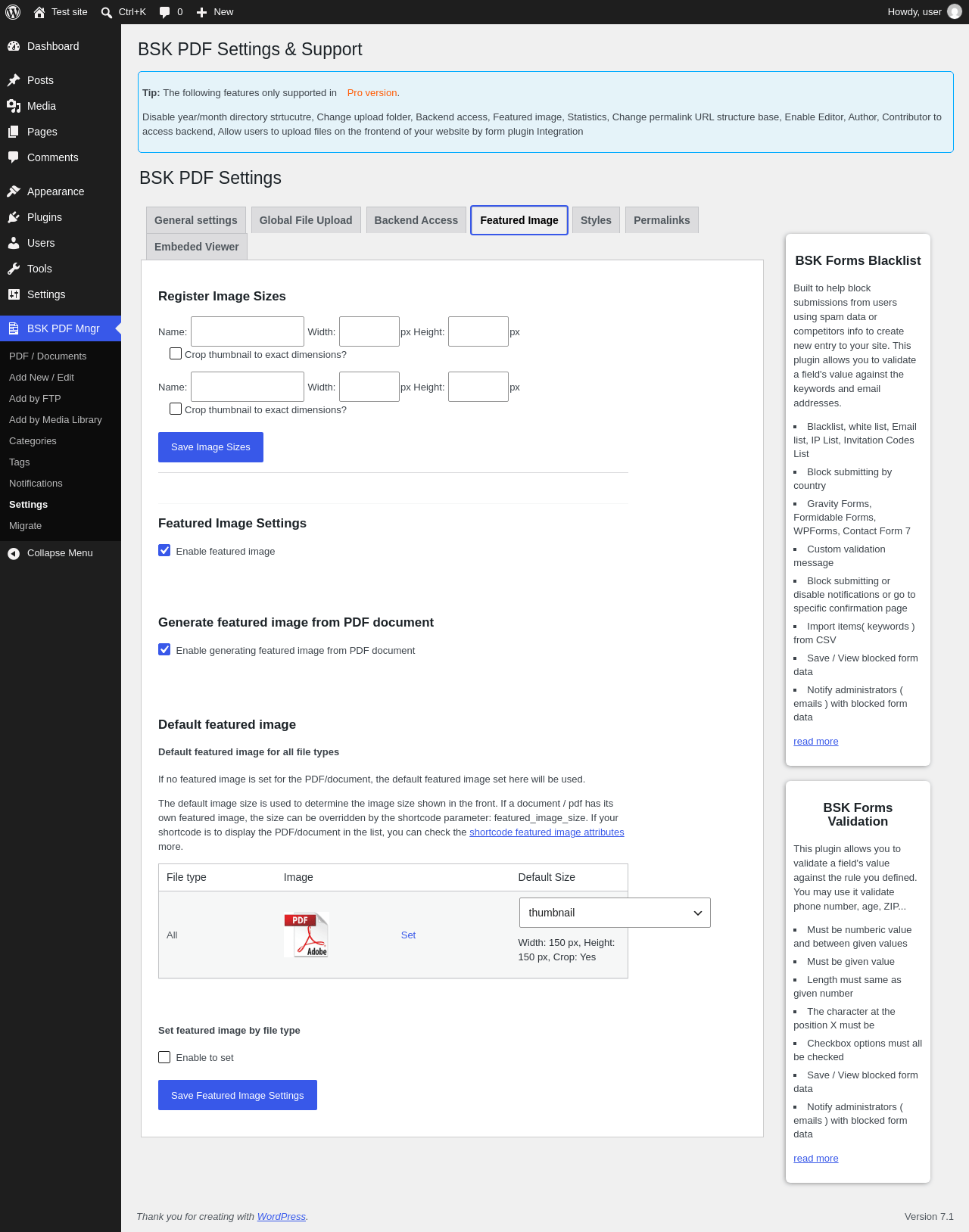Click the Plugins plug icon
This screenshot has height=1232, width=969.
tap(14, 217)
